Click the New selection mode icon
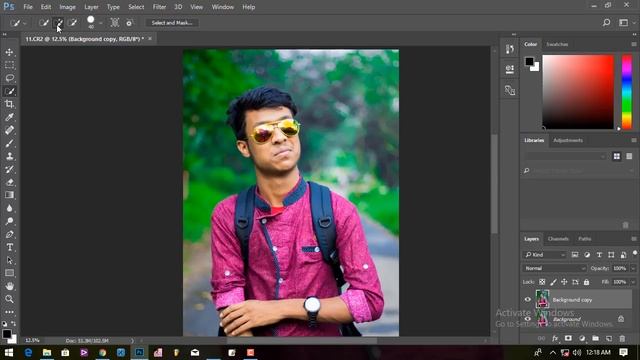The image size is (640, 360). (44, 23)
